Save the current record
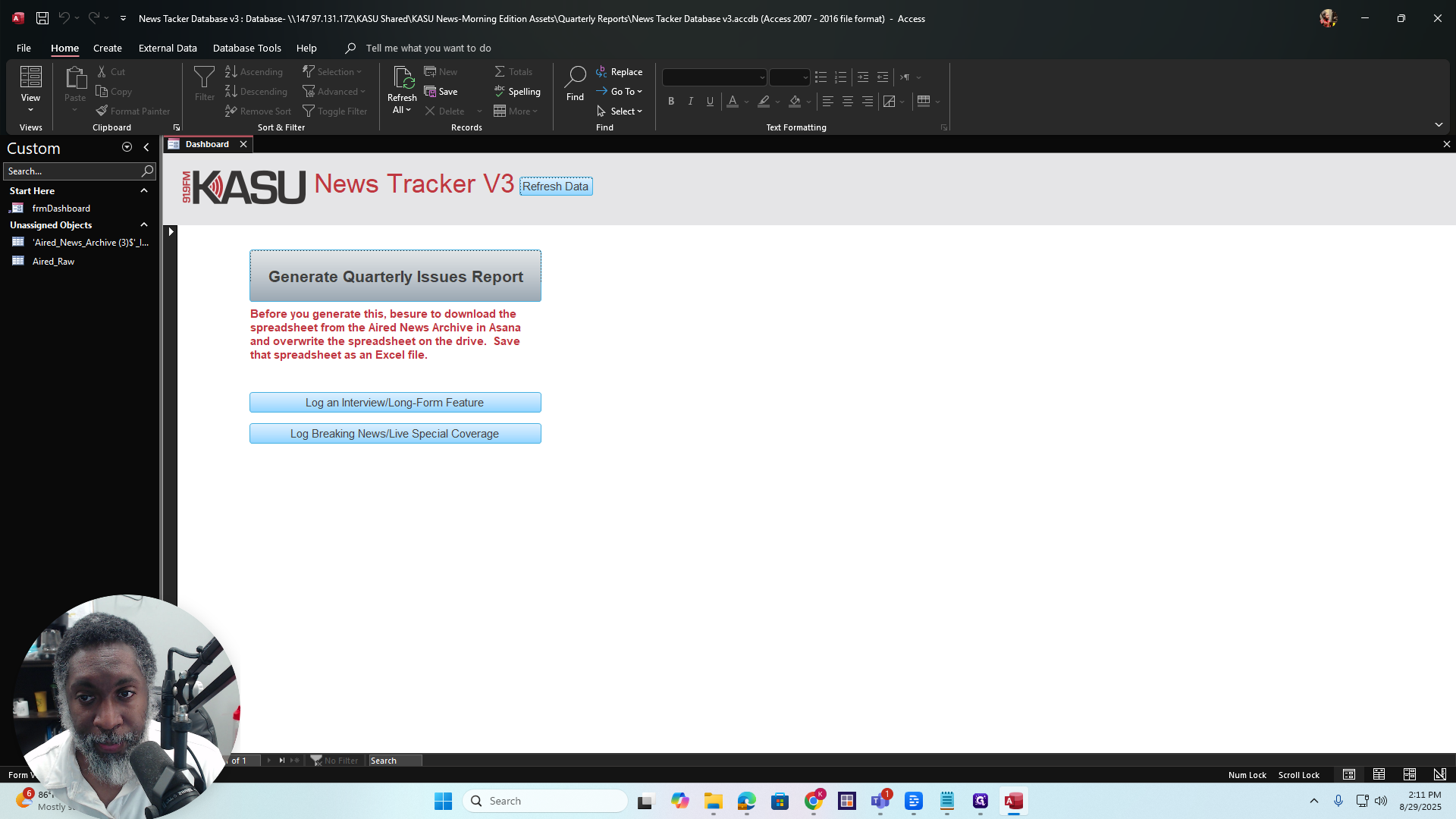The height and width of the screenshot is (819, 1456). coord(441,91)
